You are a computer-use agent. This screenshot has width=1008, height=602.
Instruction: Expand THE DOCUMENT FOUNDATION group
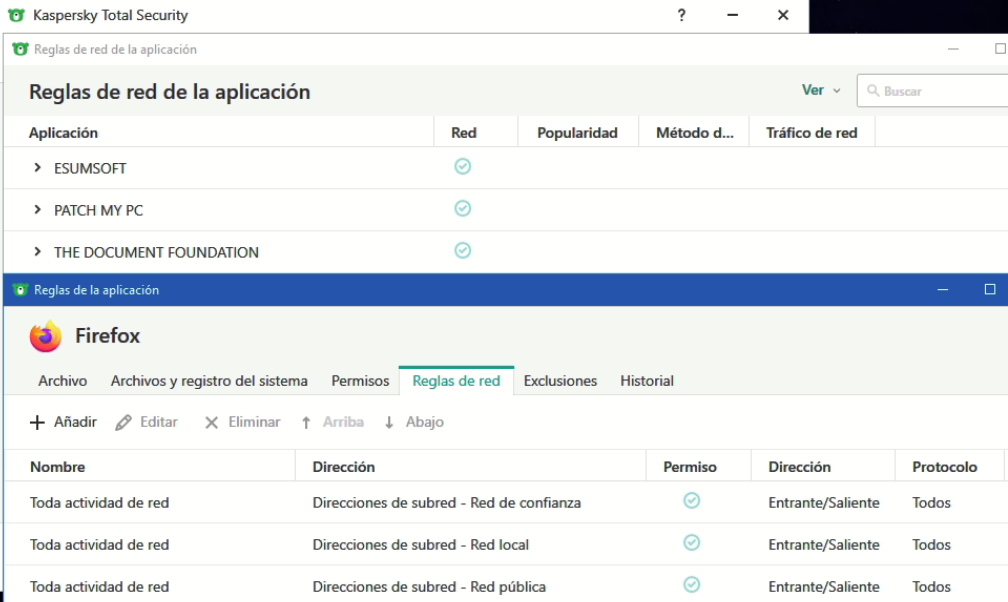(x=37, y=251)
